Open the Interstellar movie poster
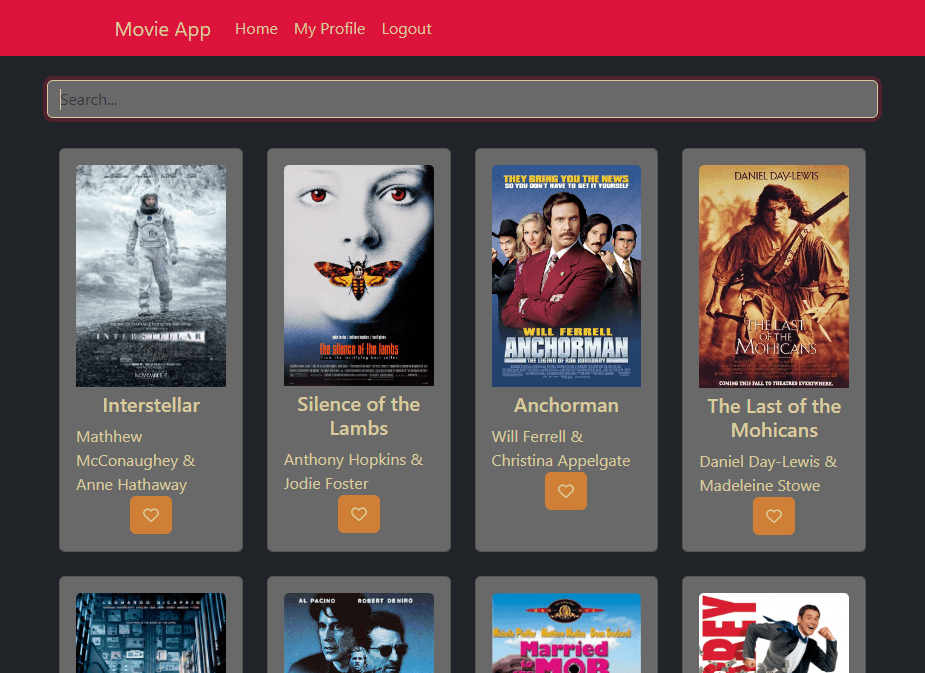Image resolution: width=925 pixels, height=673 pixels. coord(151,276)
